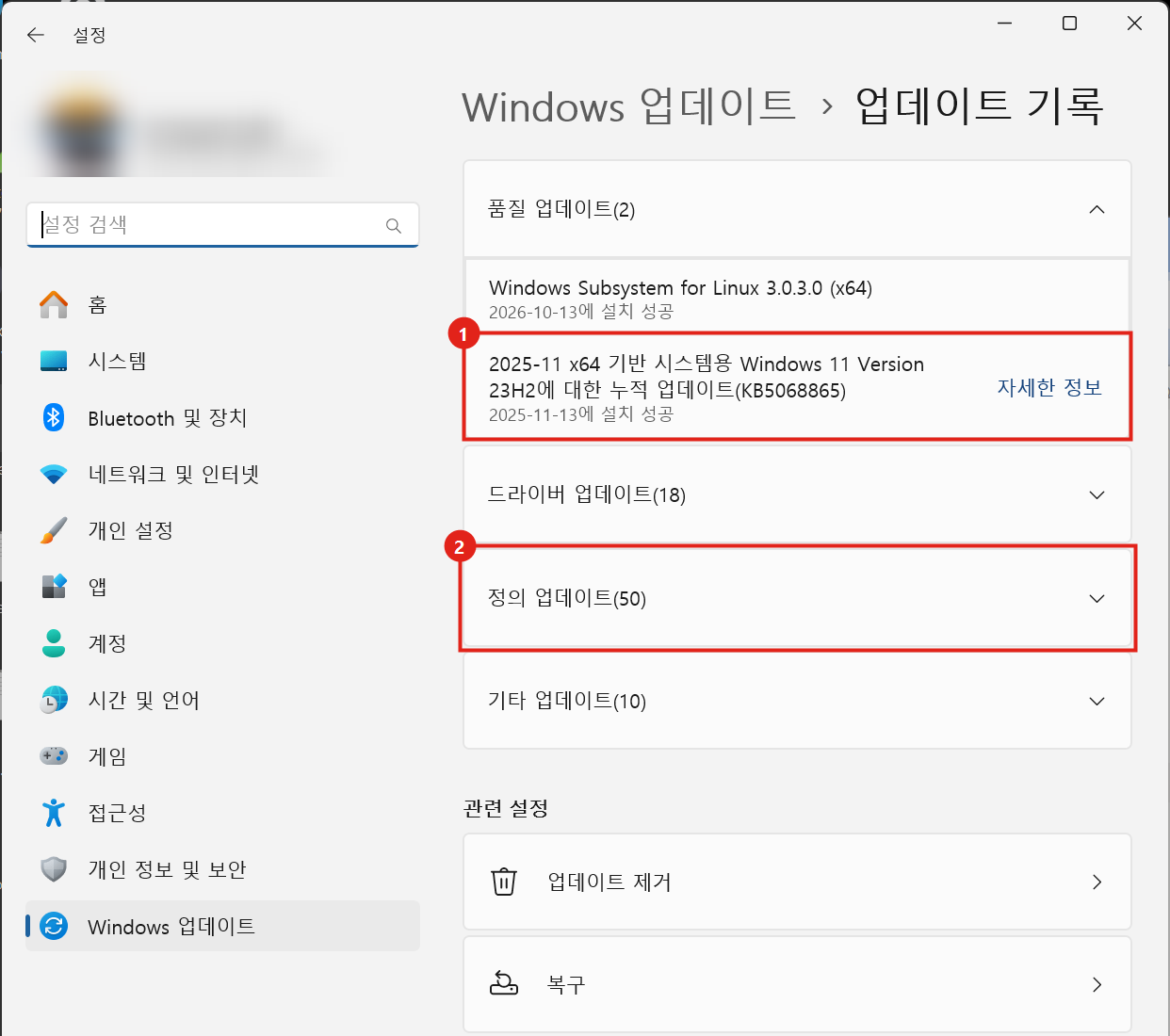The width and height of the screenshot is (1170, 1036).
Task: Open the 접근성 settings page
Action: [222, 813]
